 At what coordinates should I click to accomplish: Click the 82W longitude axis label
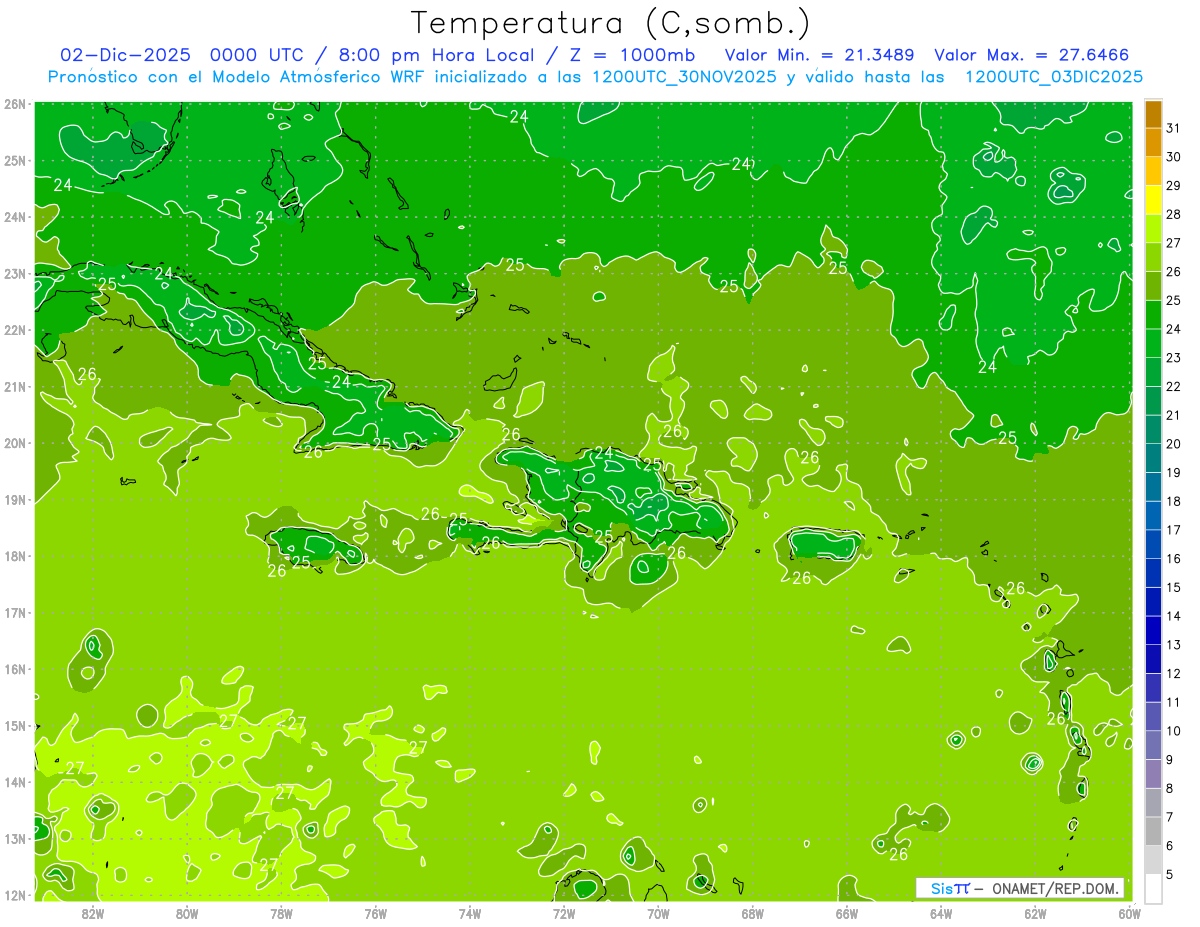pos(93,912)
